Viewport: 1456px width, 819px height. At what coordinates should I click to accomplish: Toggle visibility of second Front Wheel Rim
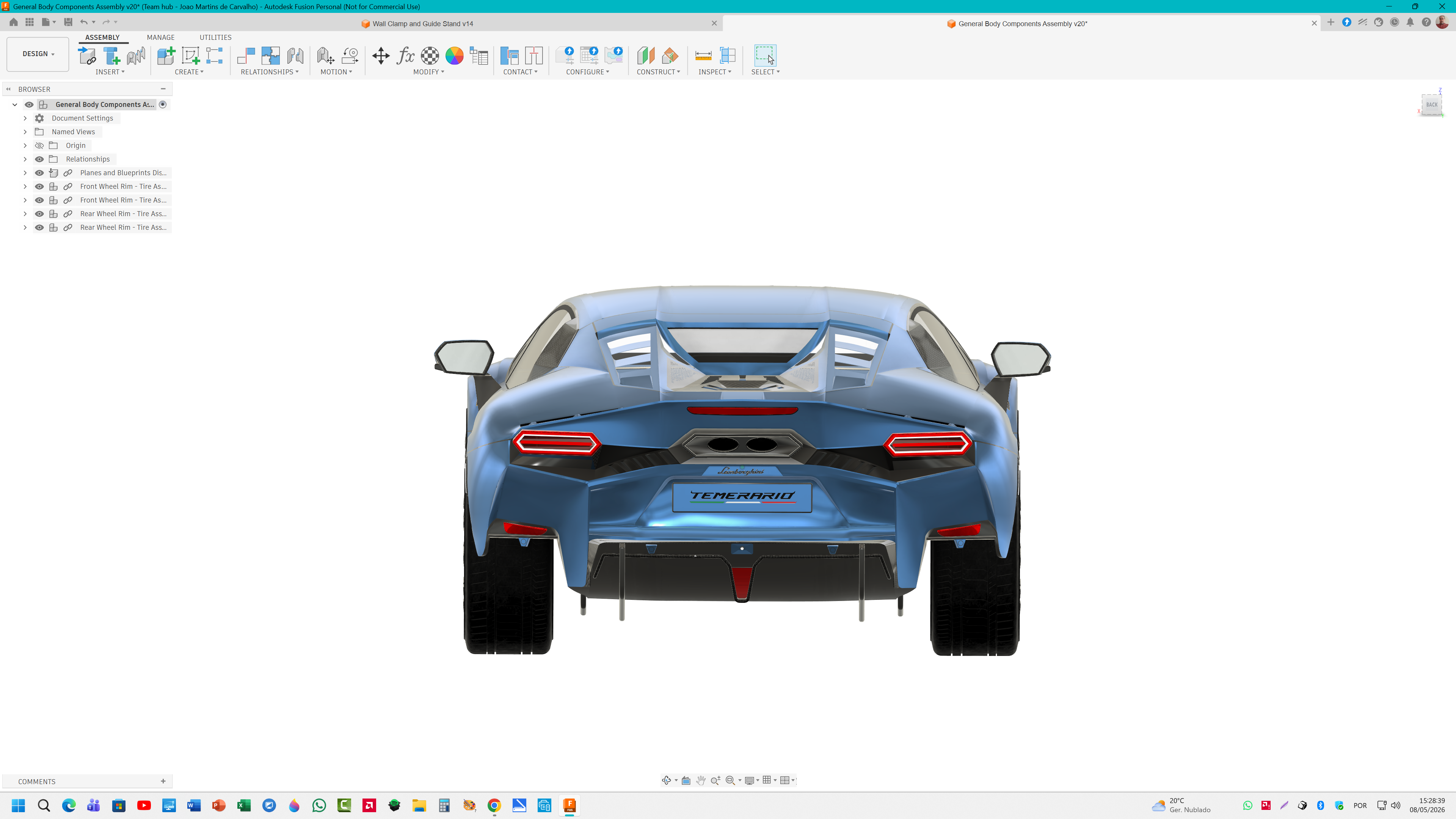click(39, 200)
